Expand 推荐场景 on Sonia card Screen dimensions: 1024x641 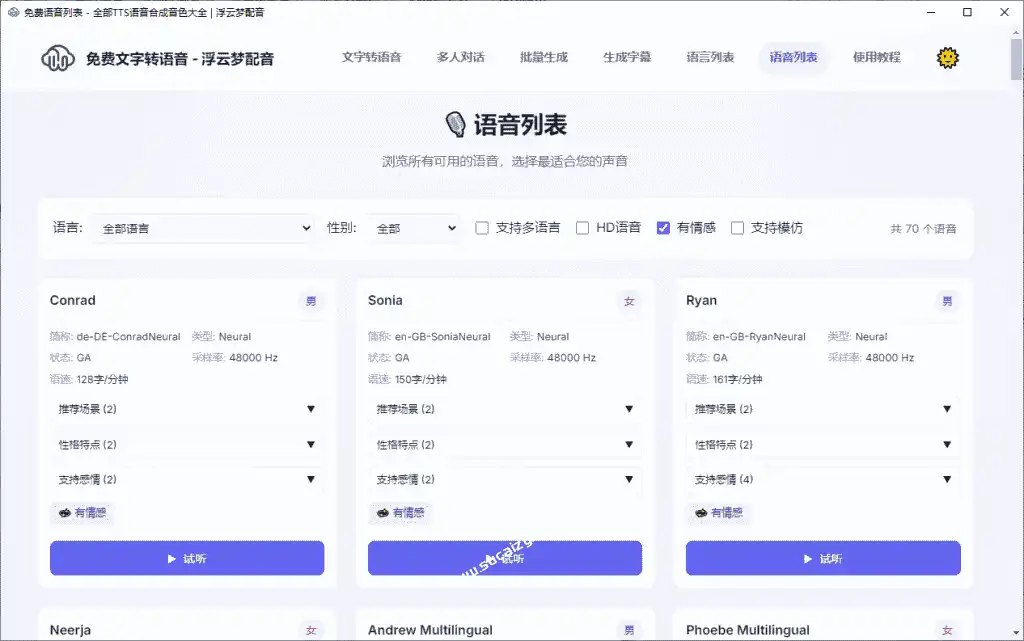click(x=505, y=409)
